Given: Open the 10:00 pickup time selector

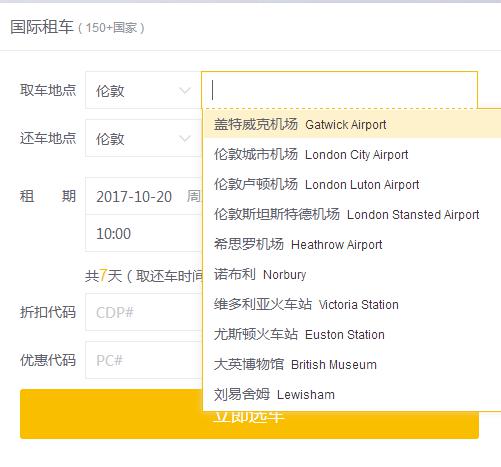Looking at the screenshot, I should [x=144, y=233].
